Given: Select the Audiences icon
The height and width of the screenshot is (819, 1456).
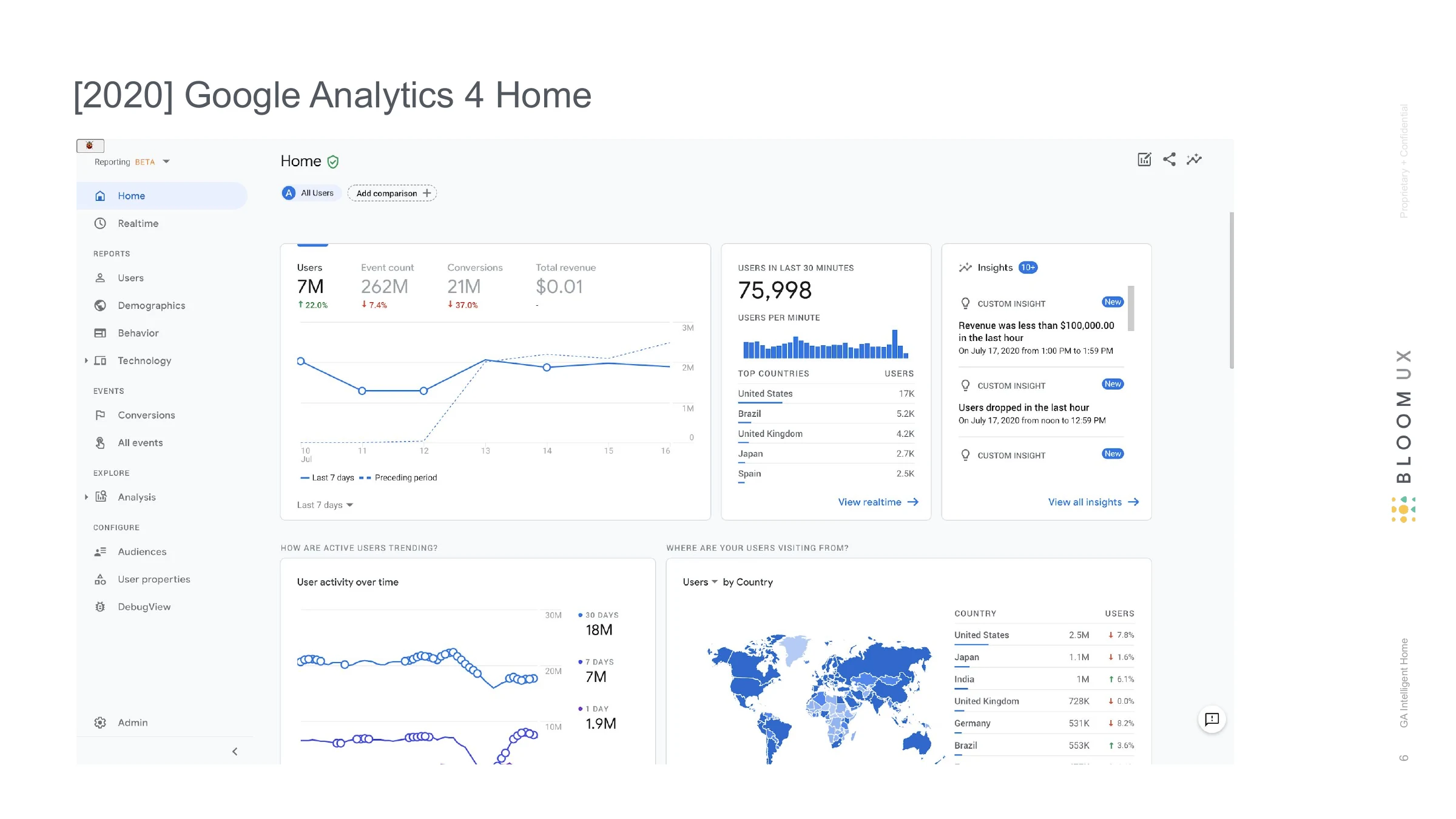Looking at the screenshot, I should (x=100, y=551).
